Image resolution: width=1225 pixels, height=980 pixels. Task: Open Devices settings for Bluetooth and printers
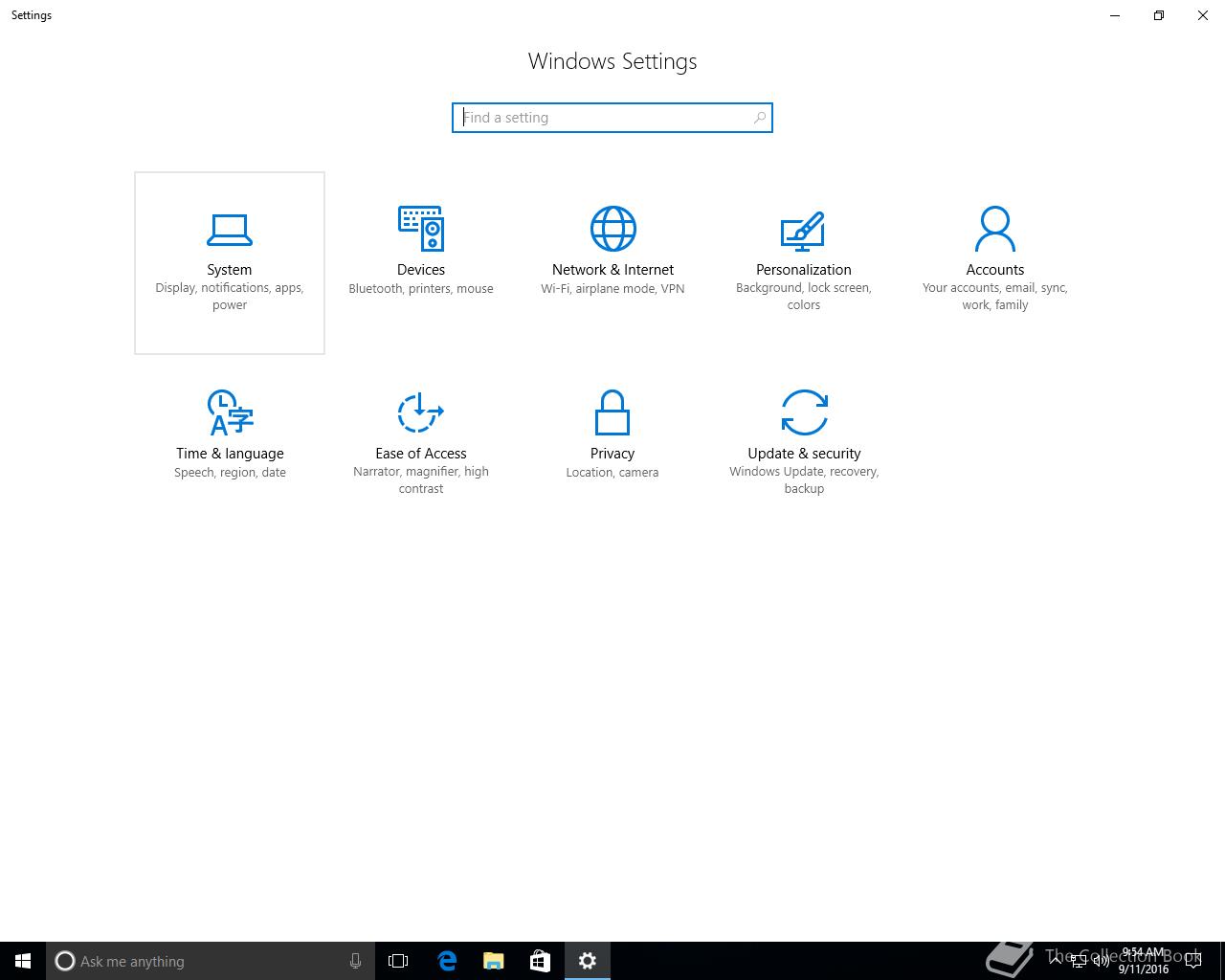click(x=421, y=263)
